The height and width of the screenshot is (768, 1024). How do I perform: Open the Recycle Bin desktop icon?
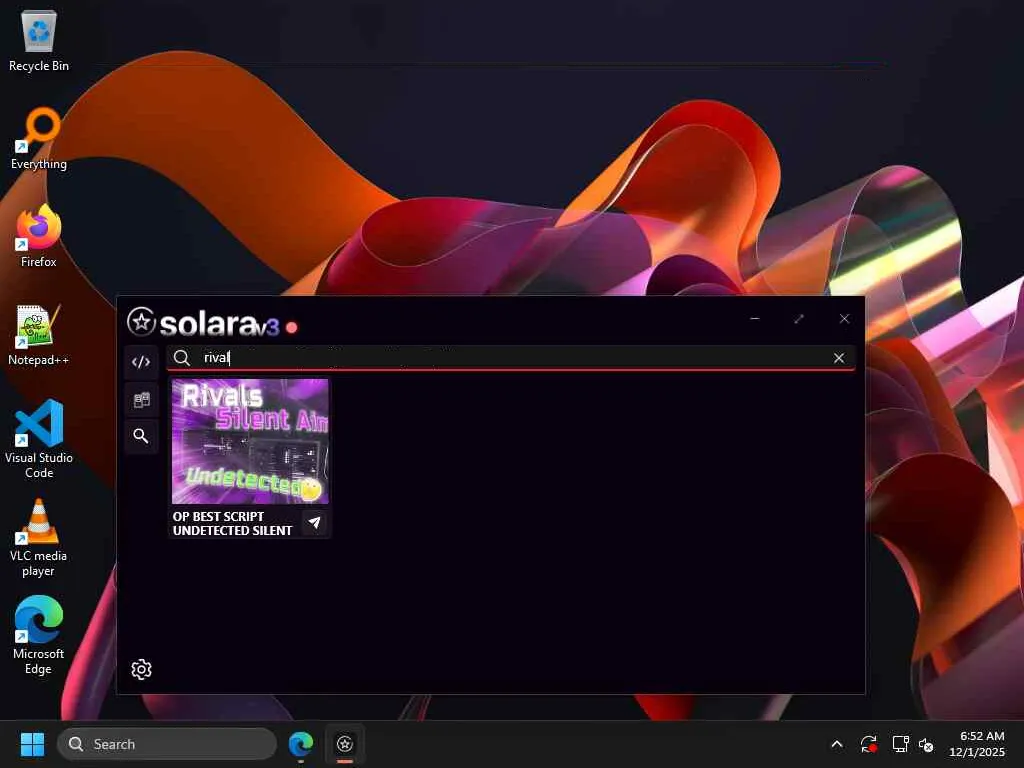[x=39, y=41]
